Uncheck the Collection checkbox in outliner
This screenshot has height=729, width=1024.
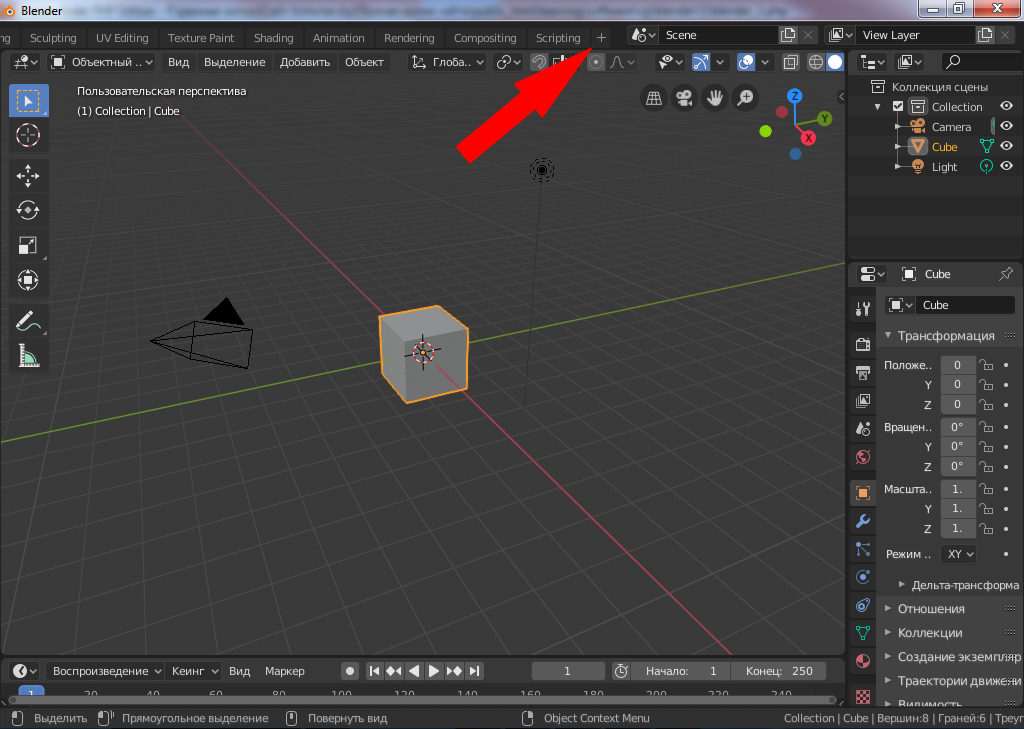898,107
